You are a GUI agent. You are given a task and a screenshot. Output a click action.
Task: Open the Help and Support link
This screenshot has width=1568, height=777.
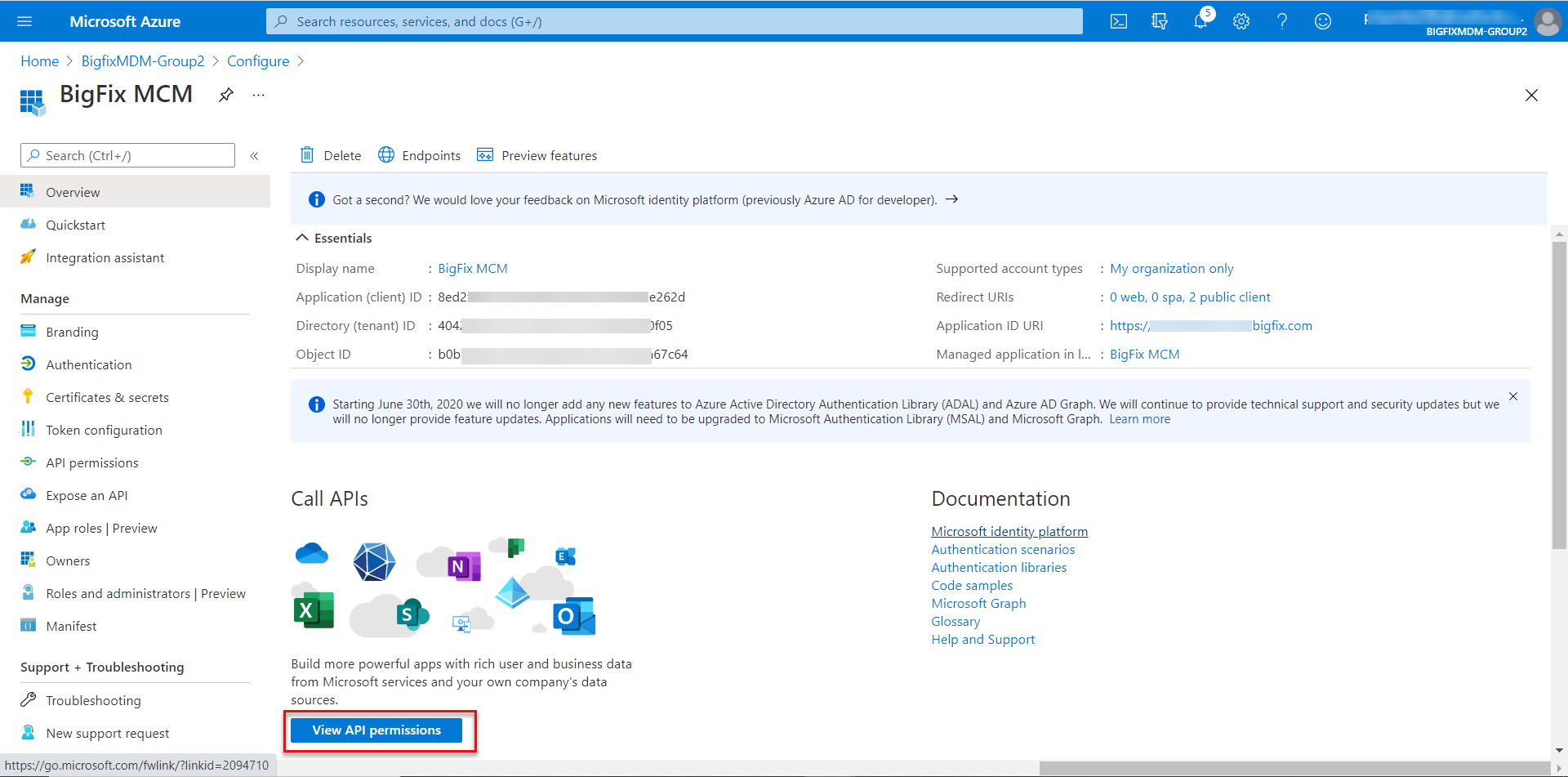(x=983, y=639)
